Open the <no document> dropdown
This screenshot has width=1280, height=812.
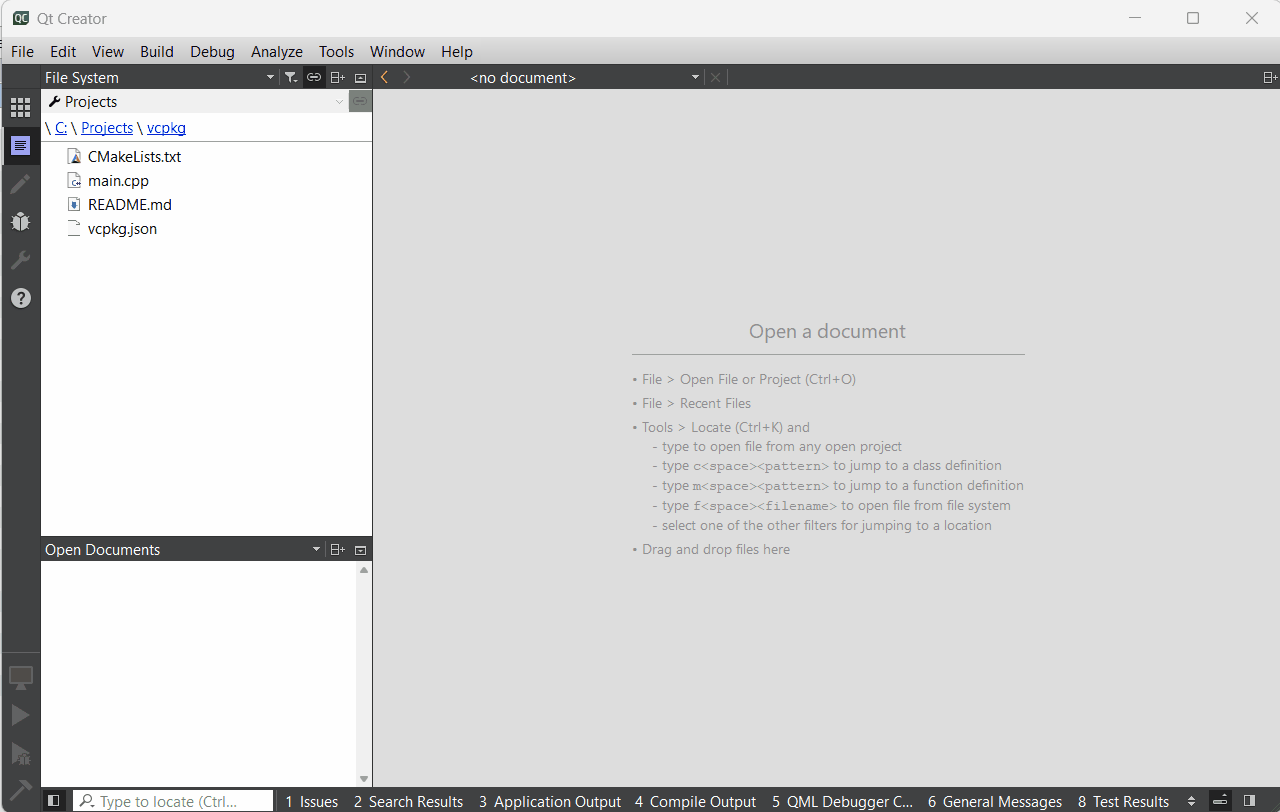[x=694, y=77]
